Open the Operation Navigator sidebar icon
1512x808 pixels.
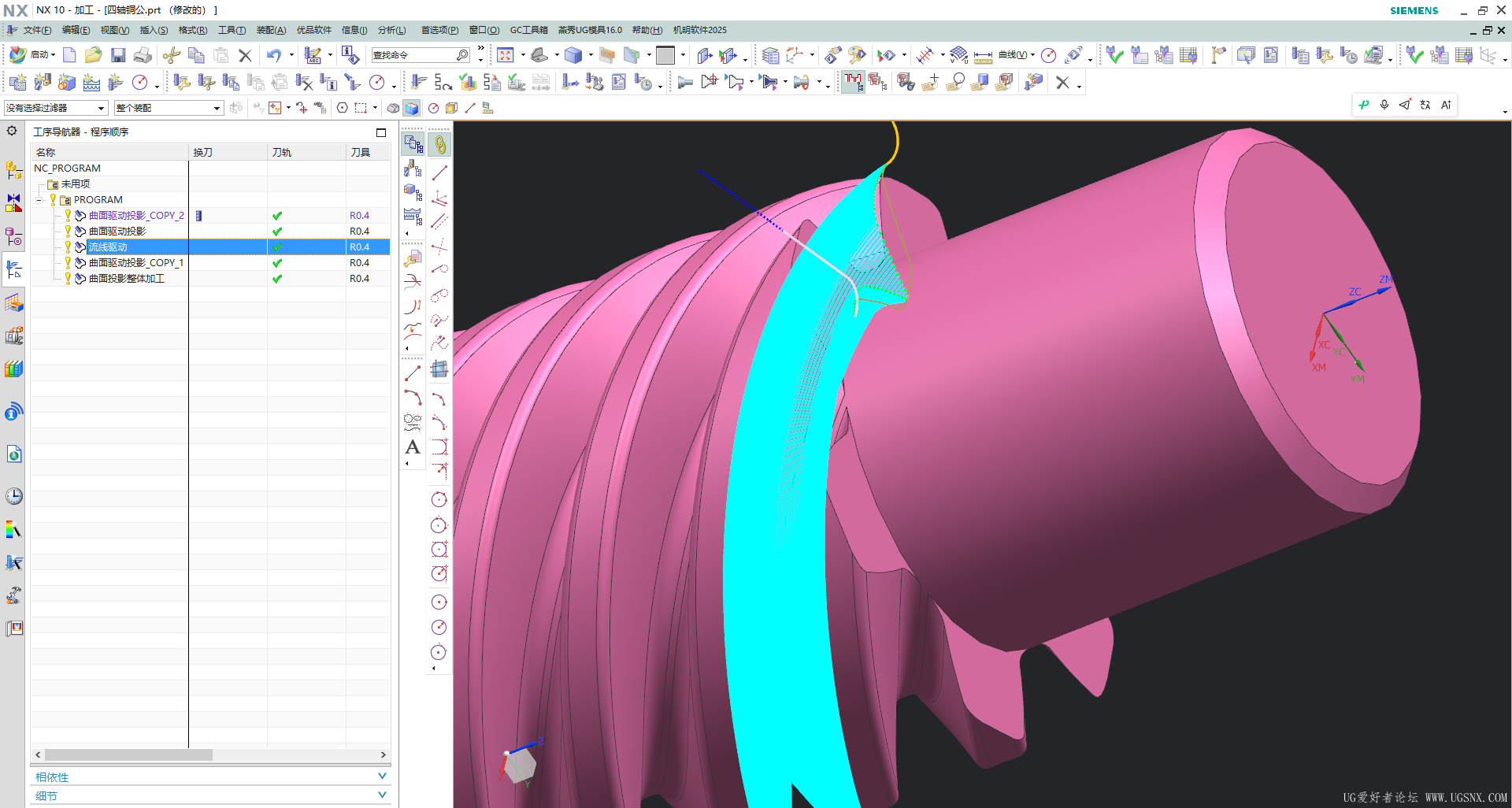pyautogui.click(x=13, y=270)
